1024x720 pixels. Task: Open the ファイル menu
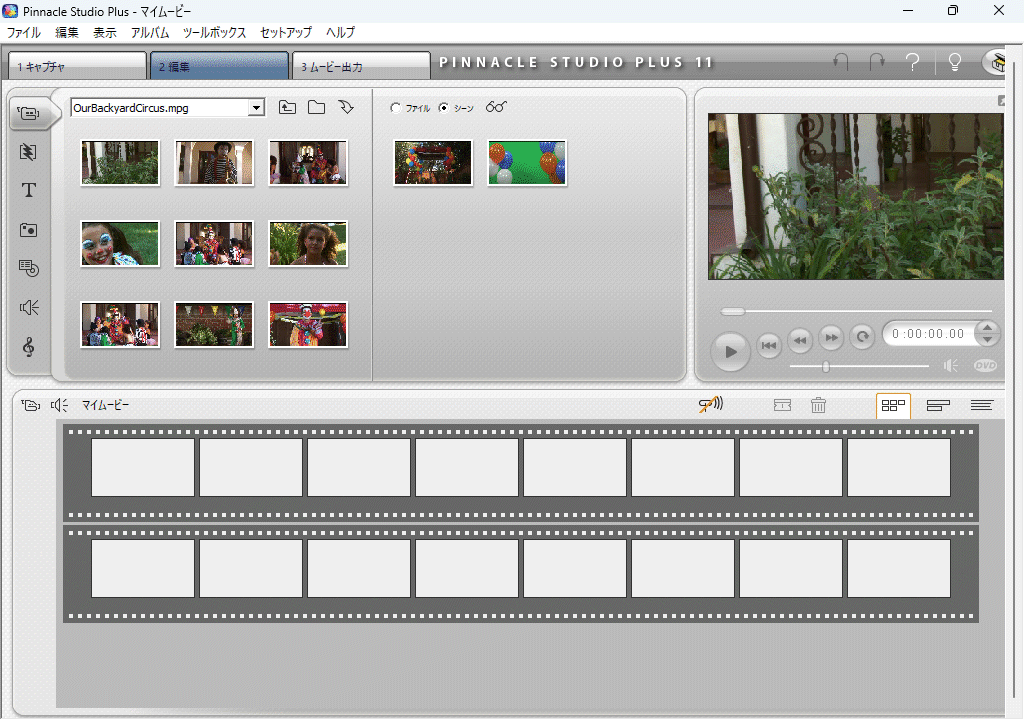click(24, 33)
